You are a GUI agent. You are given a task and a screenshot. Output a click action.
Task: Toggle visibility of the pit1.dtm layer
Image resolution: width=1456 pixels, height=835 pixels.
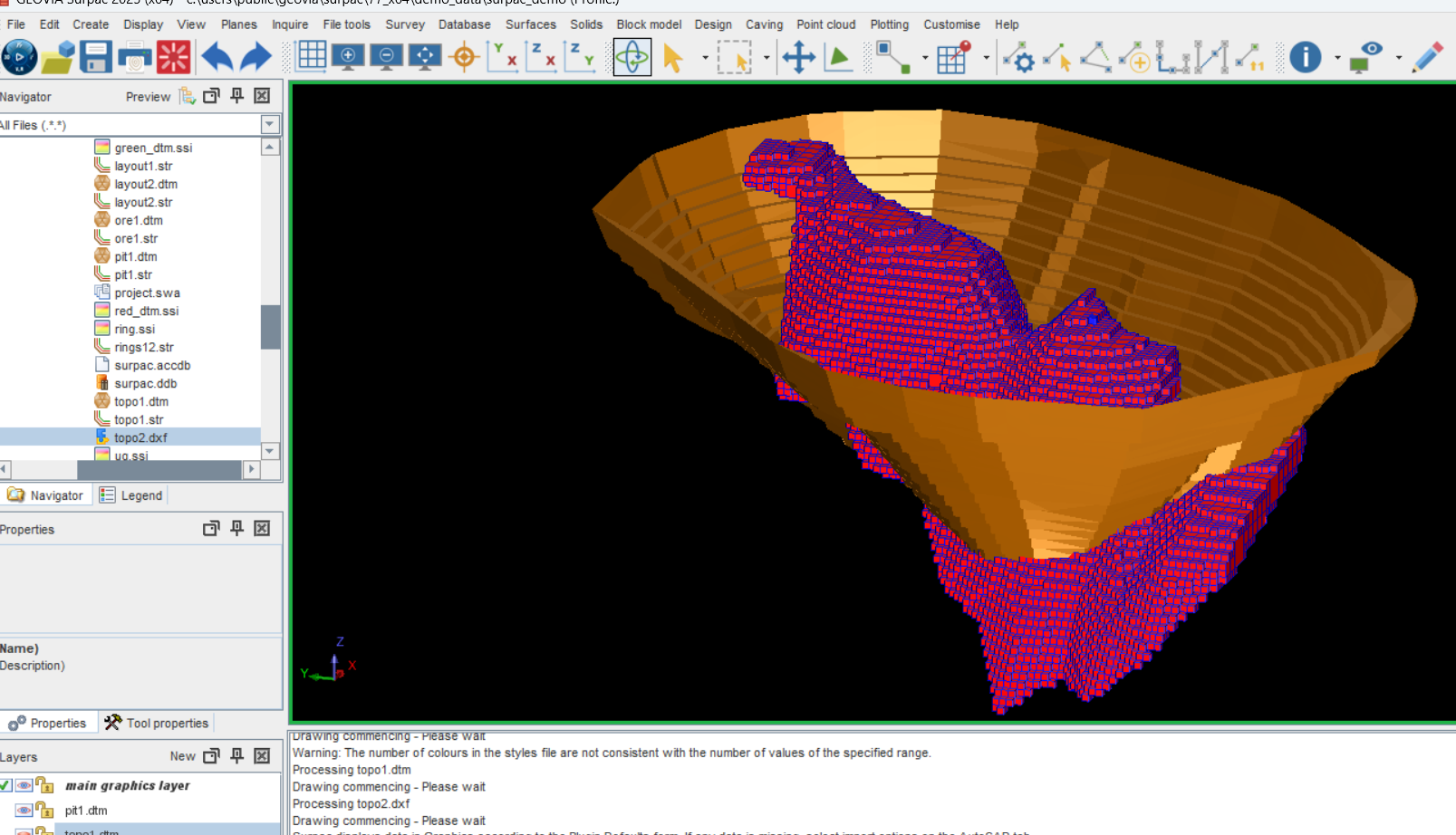point(24,811)
